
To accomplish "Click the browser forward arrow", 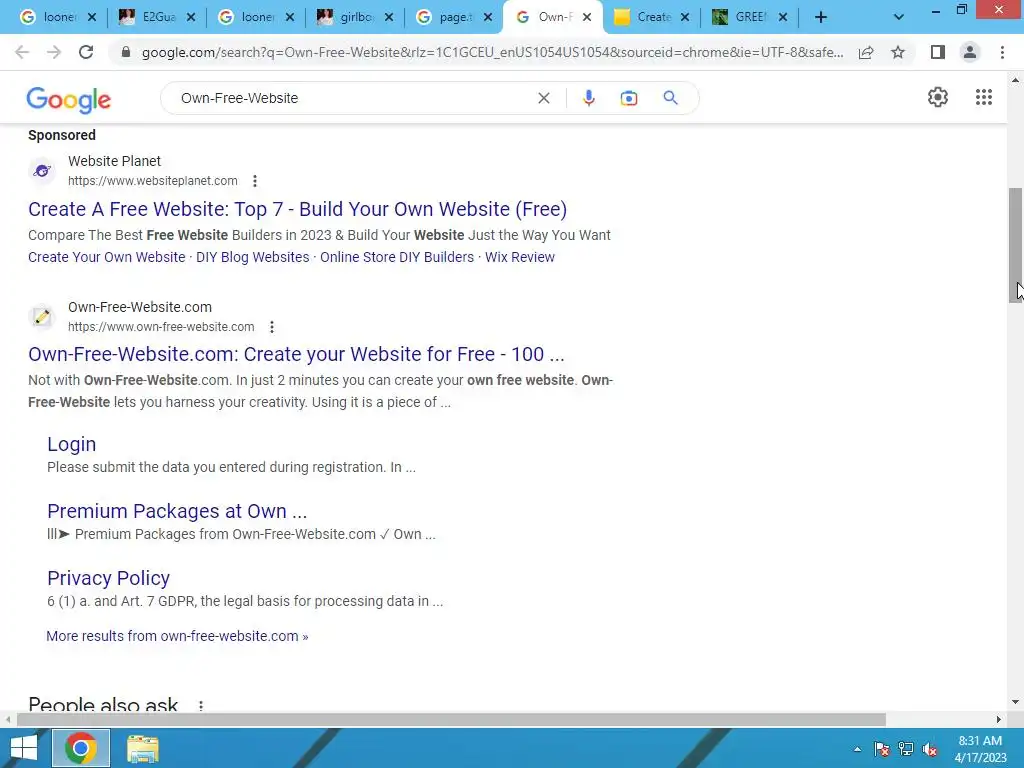I will click(x=54, y=52).
